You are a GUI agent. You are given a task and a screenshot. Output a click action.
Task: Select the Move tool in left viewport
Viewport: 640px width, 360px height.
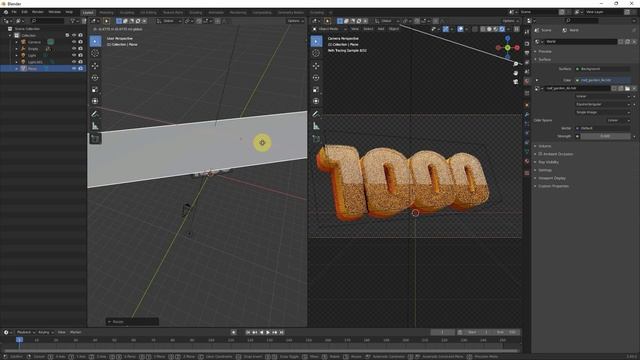95,66
